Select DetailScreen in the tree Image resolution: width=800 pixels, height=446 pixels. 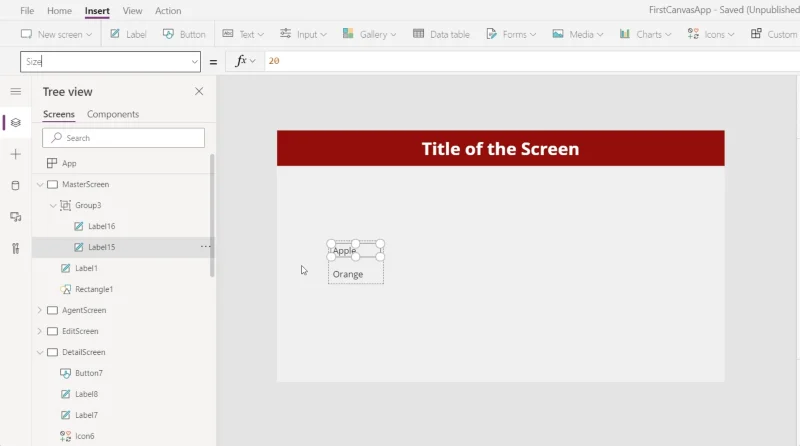coord(84,352)
